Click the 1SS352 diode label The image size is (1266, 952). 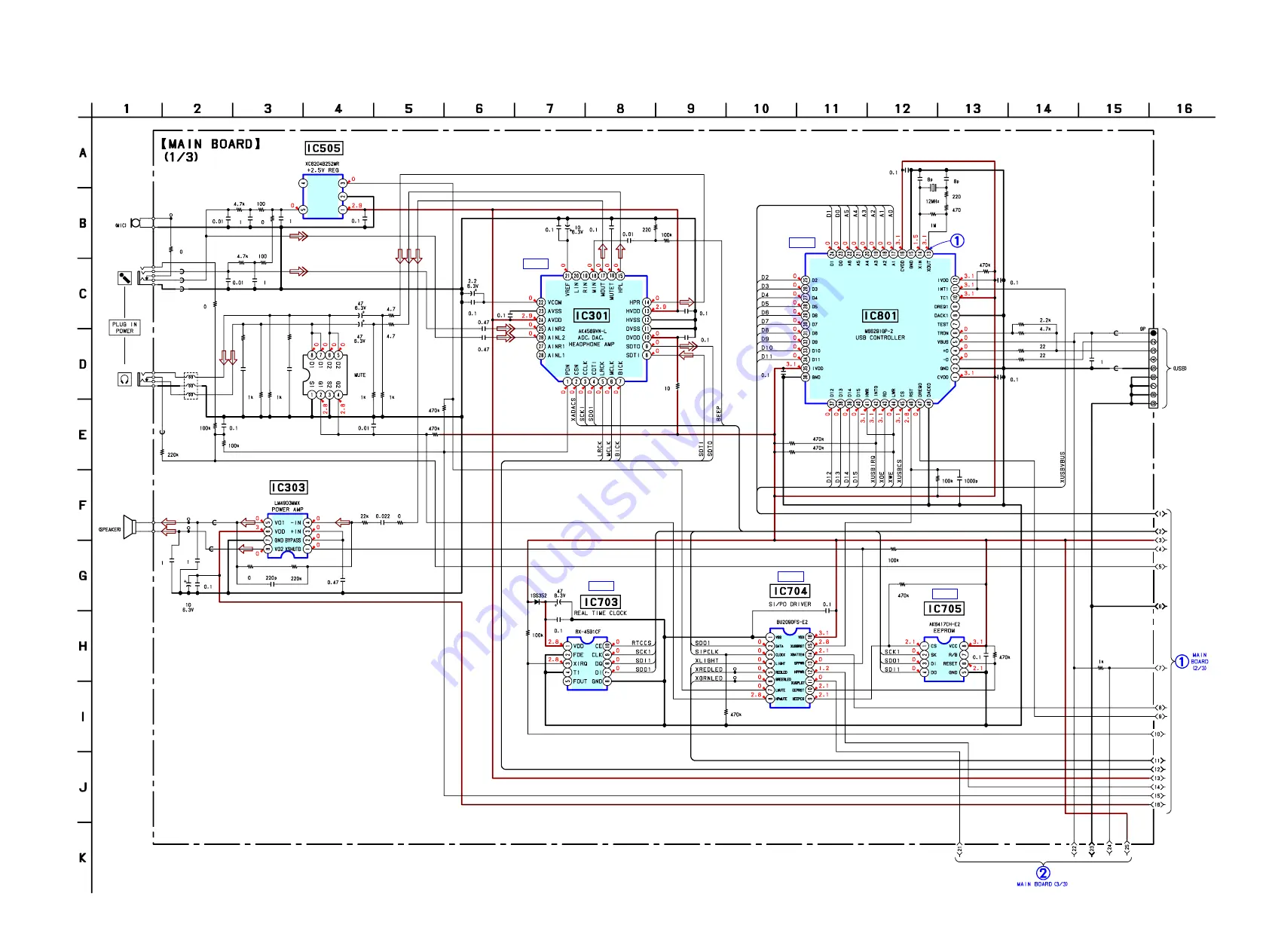539,595
